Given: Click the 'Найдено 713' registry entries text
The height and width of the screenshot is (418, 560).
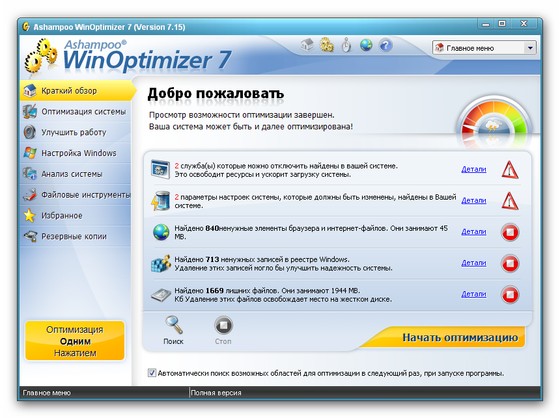Looking at the screenshot, I should click(x=283, y=264).
